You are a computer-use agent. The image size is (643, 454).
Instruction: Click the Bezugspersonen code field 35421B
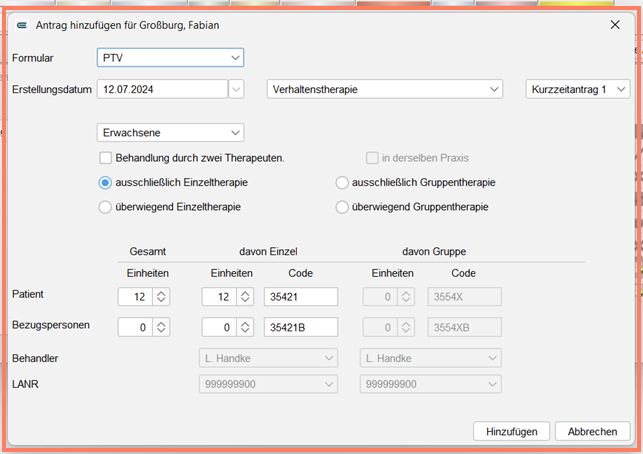[301, 327]
